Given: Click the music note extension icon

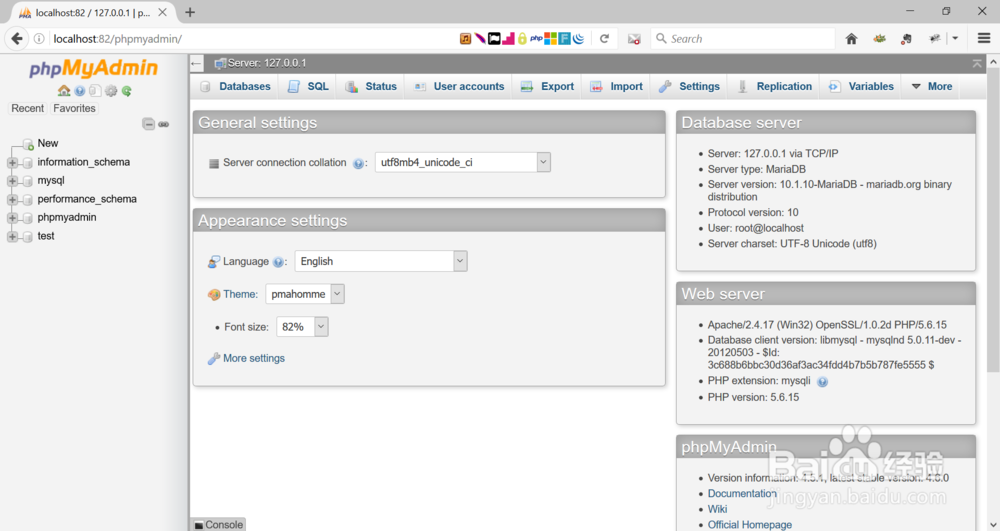Looking at the screenshot, I should click(466, 39).
